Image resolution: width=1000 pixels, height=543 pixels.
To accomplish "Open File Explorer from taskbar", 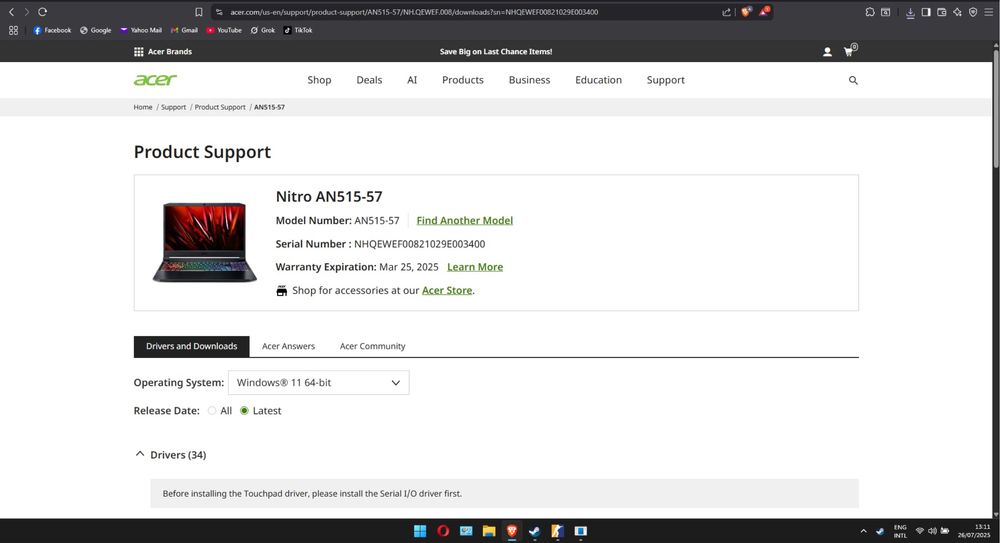I will 489,531.
